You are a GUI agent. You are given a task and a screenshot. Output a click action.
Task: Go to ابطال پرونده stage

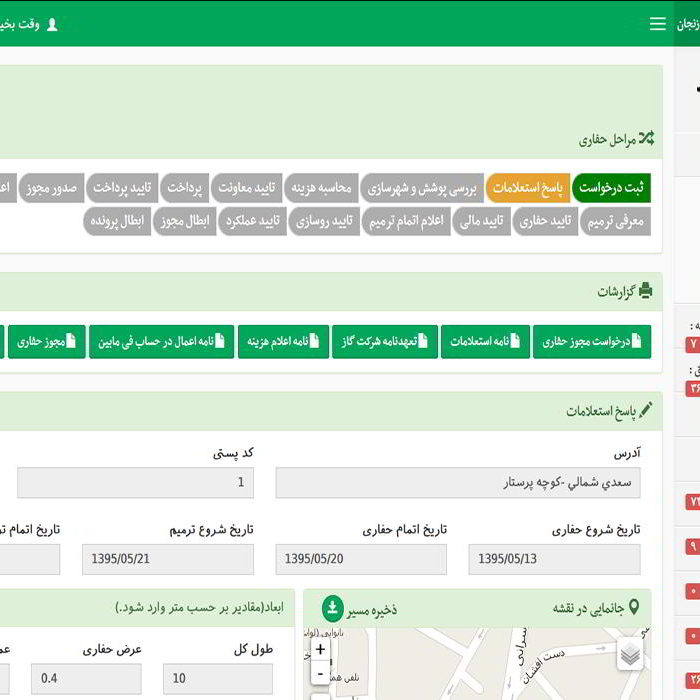(118, 221)
